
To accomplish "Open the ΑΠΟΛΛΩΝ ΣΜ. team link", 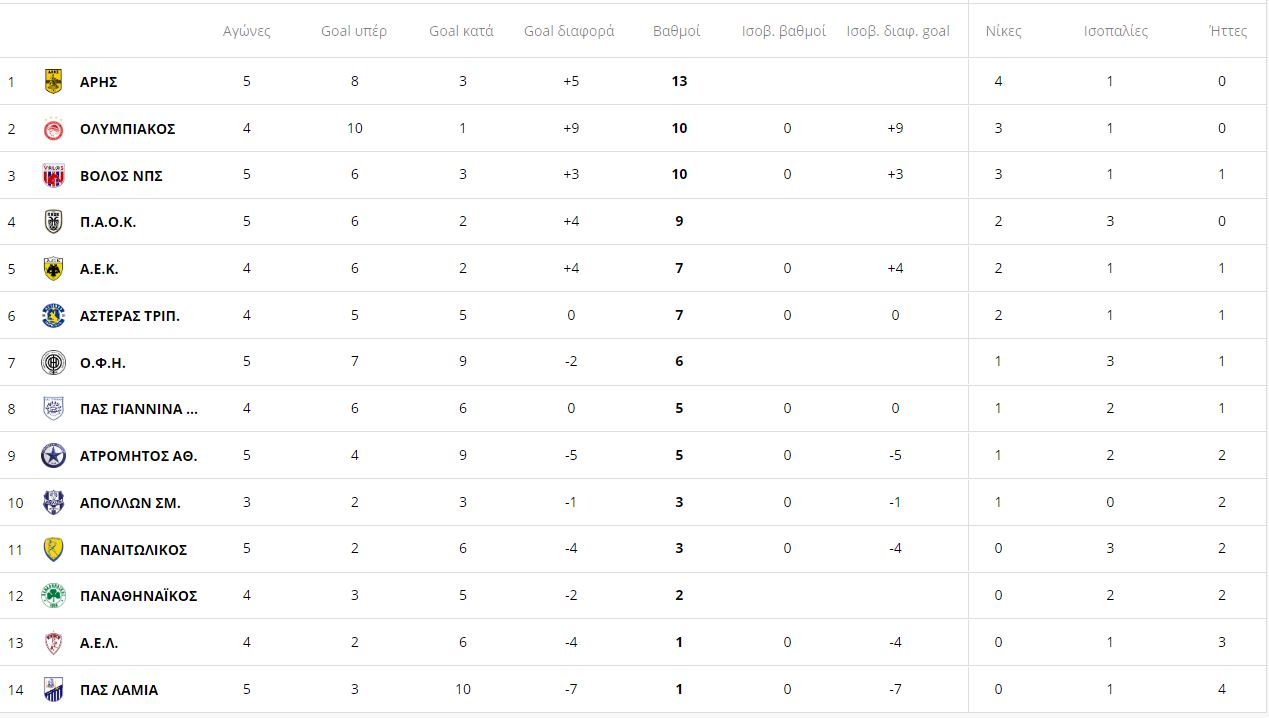I will [130, 503].
